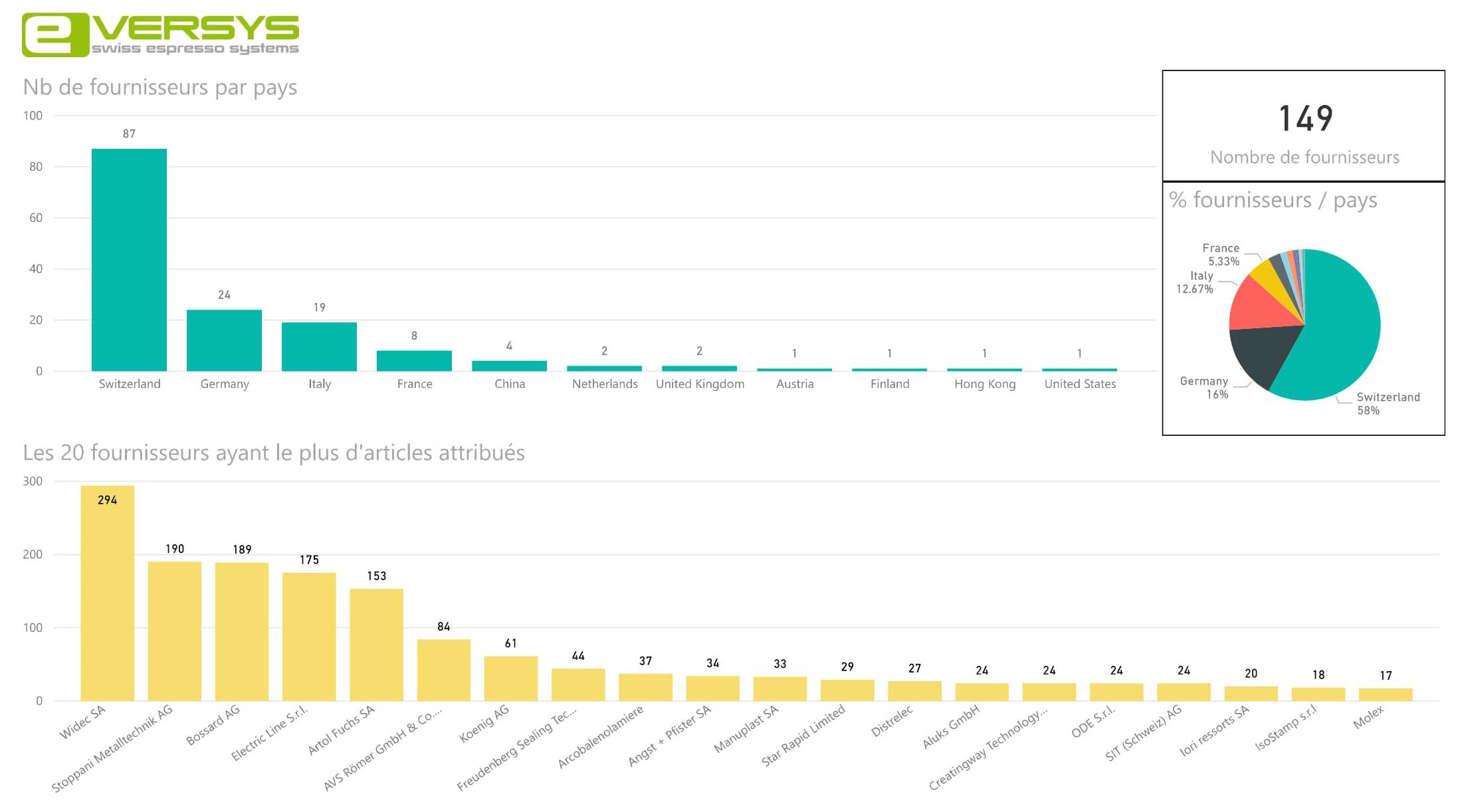The width and height of the screenshot is (1462, 812).
Task: Select the Stoppani Metalltechnik bar showing 190
Action: tap(174, 631)
